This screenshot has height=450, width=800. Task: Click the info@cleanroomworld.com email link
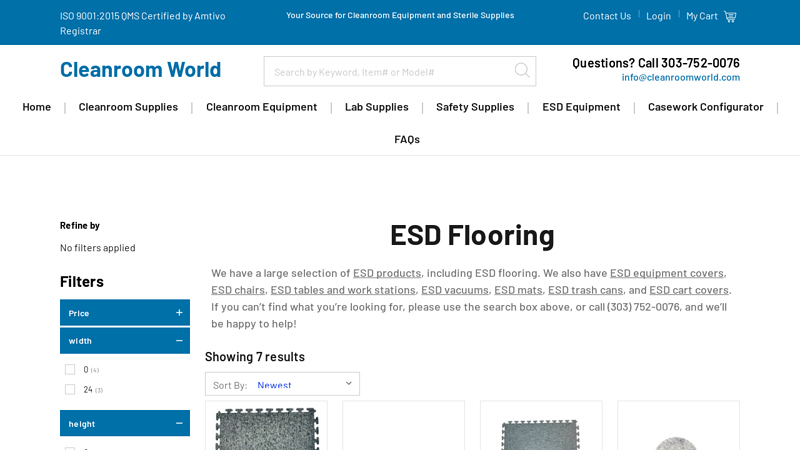click(x=681, y=78)
